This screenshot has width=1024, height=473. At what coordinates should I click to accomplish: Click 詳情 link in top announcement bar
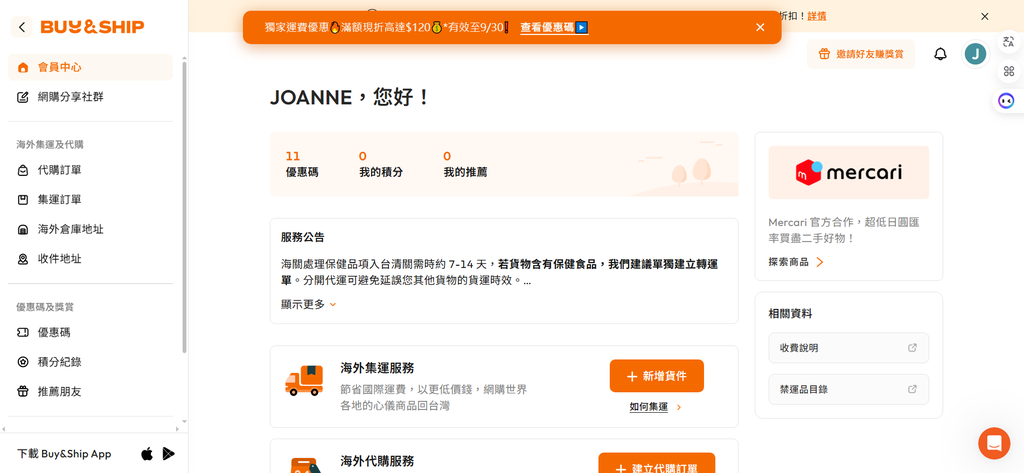pyautogui.click(x=817, y=16)
